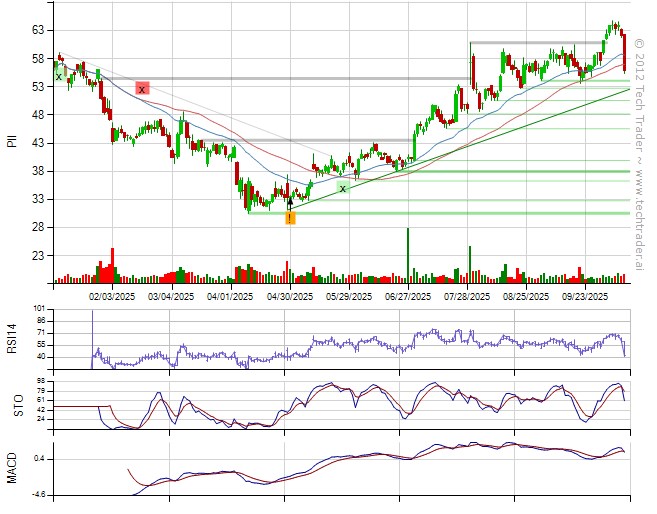Click the thick green support line near 30
Screen dimensions: 657x514
point(450,213)
